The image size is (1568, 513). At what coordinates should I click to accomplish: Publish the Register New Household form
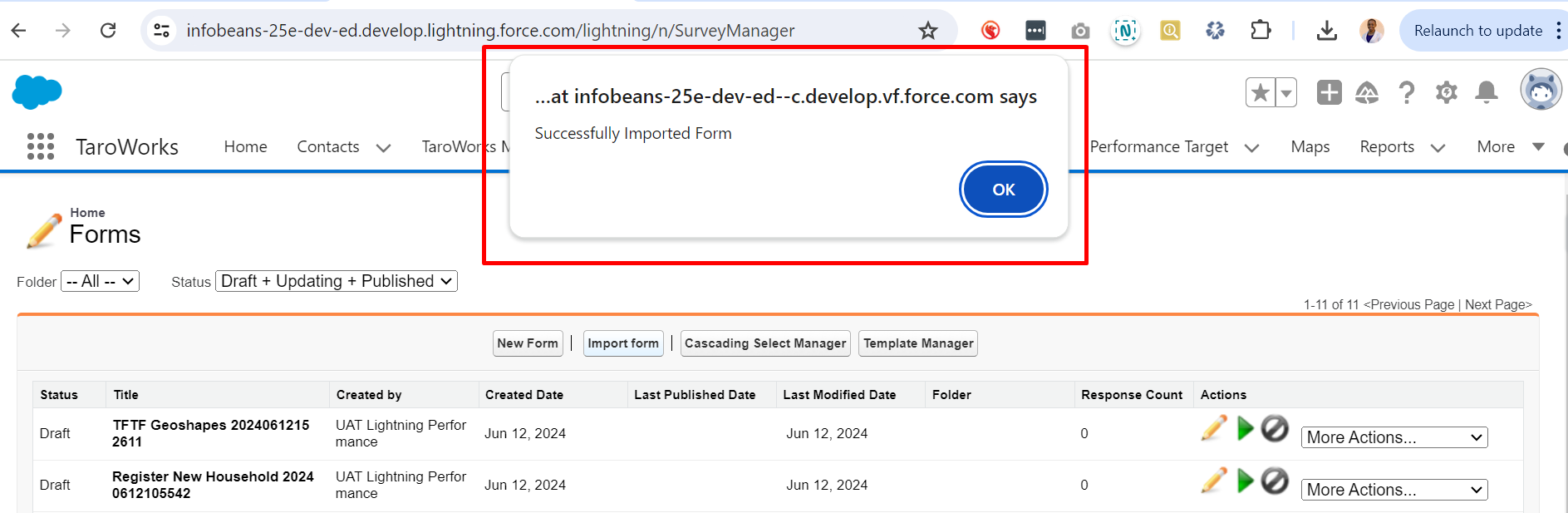[1245, 481]
